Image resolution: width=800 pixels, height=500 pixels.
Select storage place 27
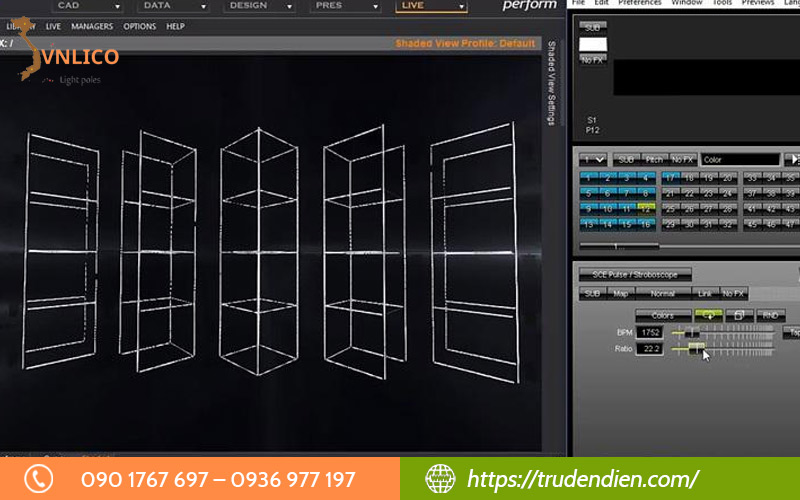click(x=708, y=209)
